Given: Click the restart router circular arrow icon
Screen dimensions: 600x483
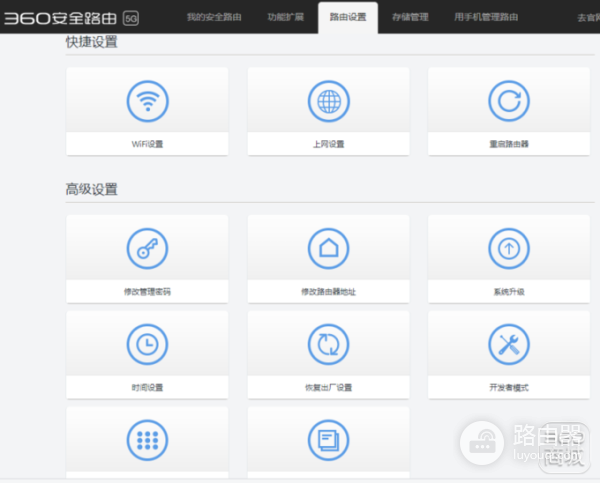Looking at the screenshot, I should tap(509, 101).
